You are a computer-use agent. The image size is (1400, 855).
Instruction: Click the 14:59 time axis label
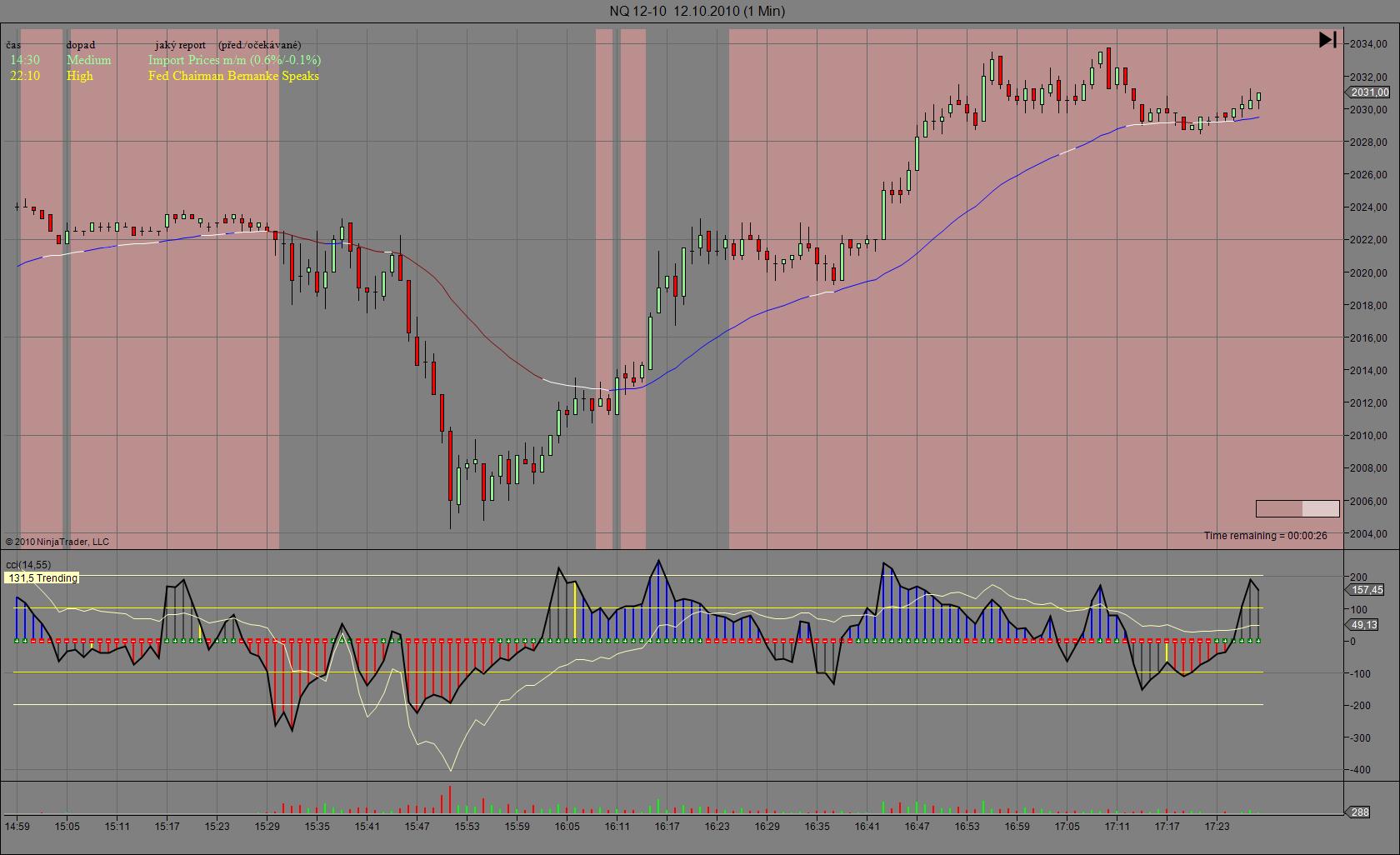click(x=17, y=827)
